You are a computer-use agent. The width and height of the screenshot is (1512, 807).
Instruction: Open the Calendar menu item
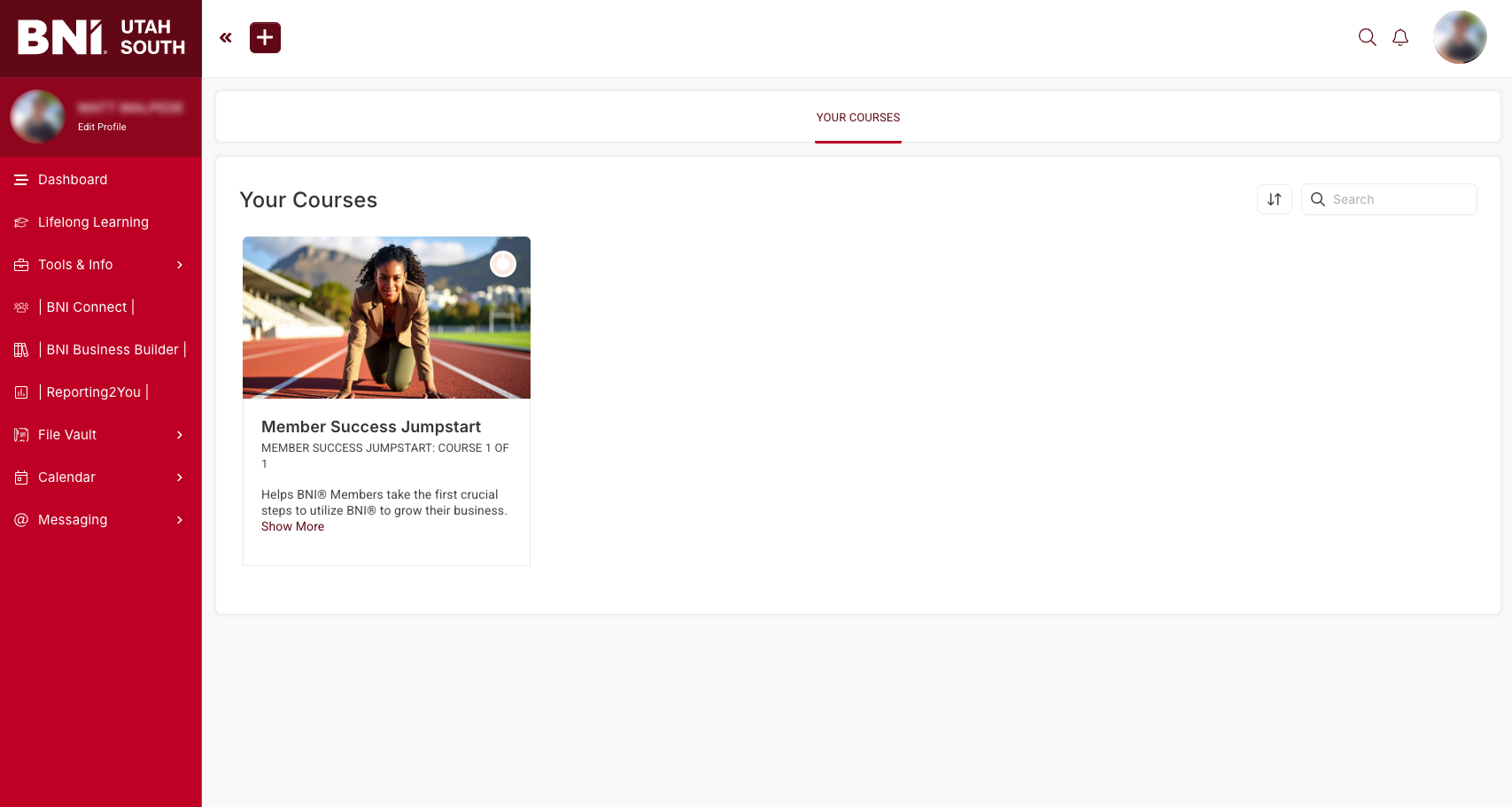pos(66,477)
